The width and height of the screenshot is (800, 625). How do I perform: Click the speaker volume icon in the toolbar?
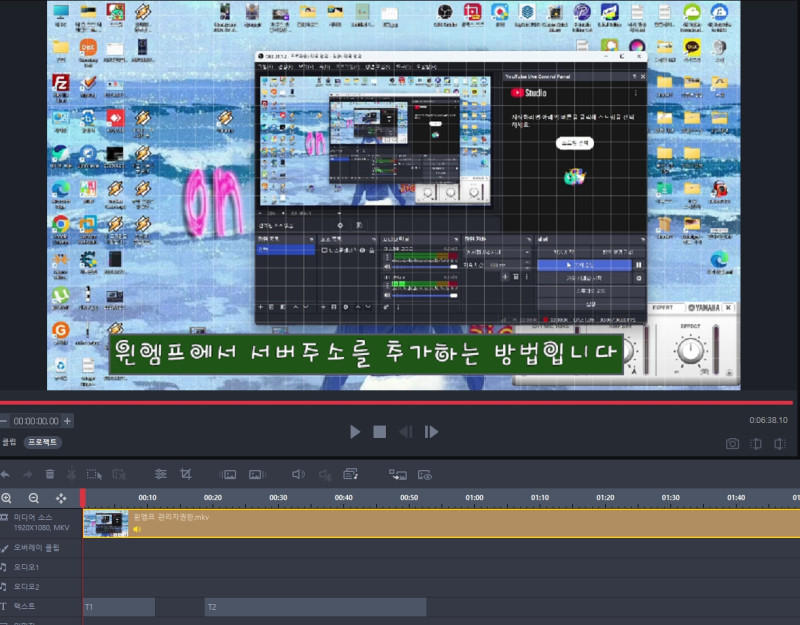[298, 475]
